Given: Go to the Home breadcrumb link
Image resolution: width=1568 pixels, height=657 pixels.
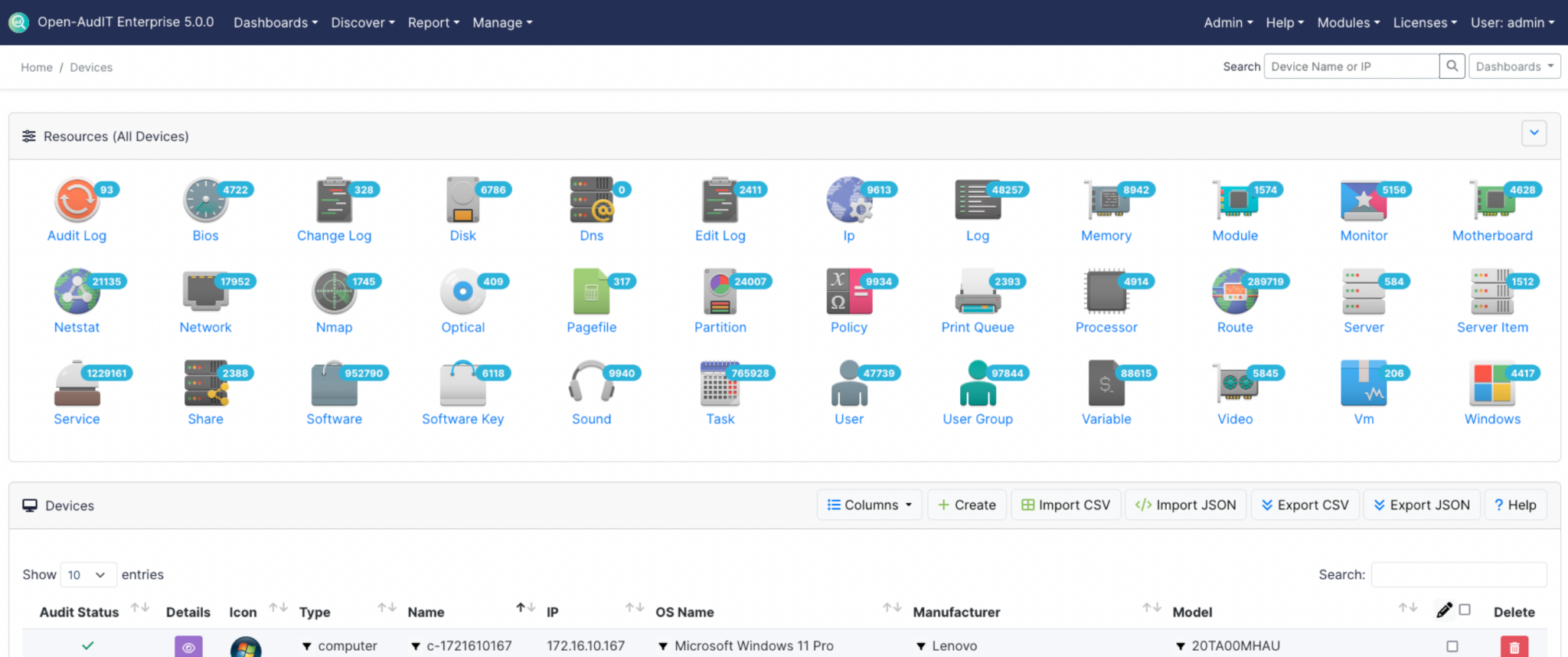Looking at the screenshot, I should (x=37, y=67).
